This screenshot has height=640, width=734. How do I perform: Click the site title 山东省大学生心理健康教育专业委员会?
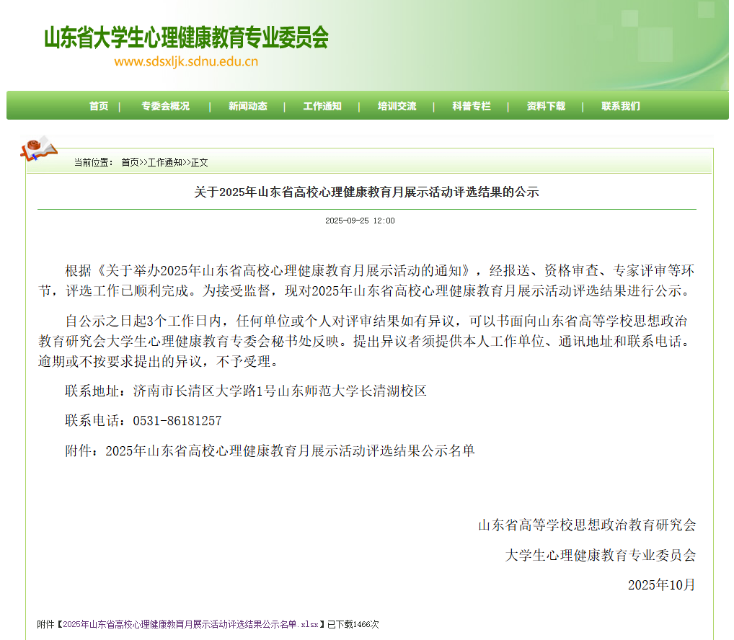click(186, 38)
